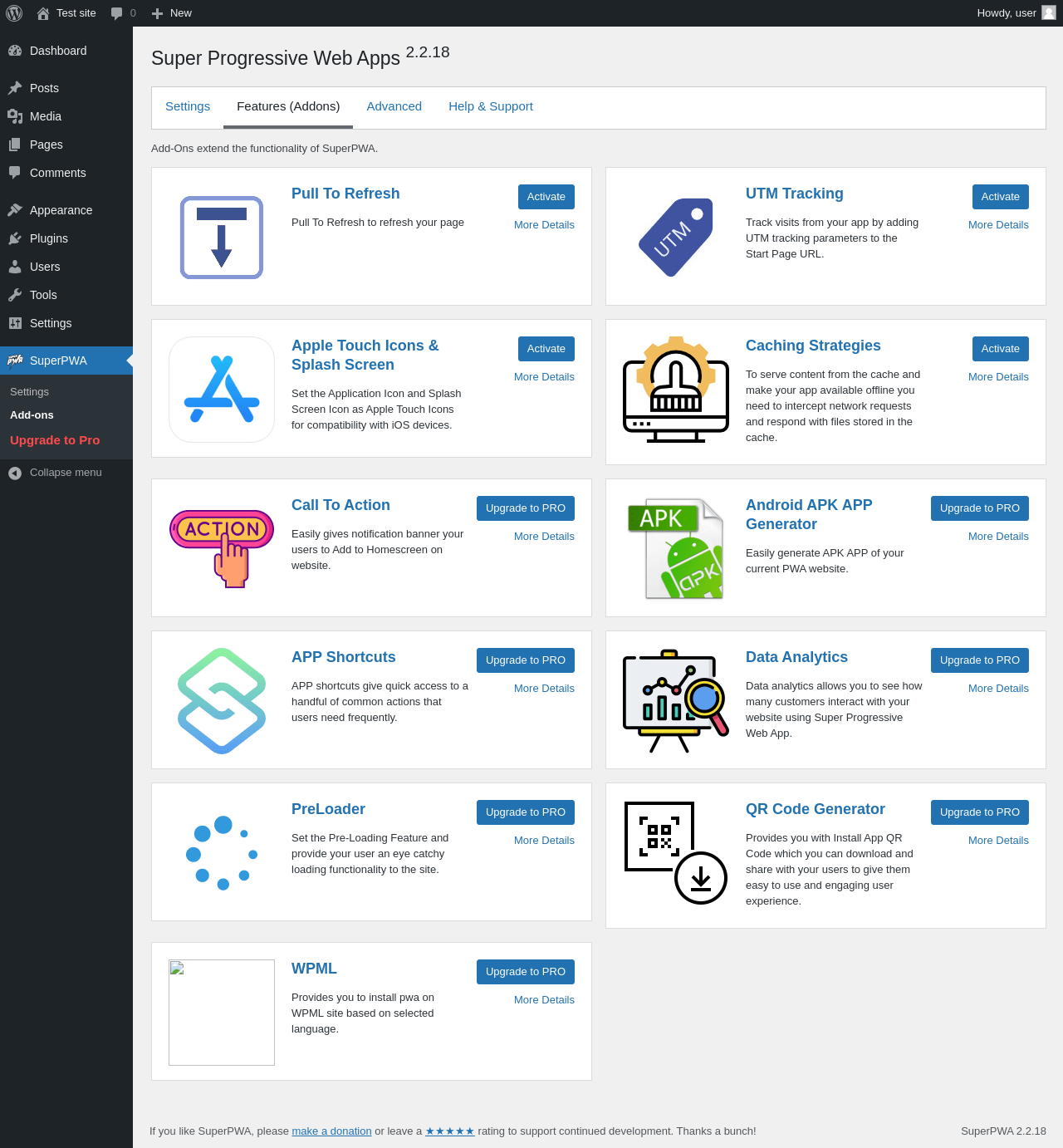Screen dimensions: 1063x1148
Task: Click the Pull To Refresh addon icon
Action: point(222,238)
